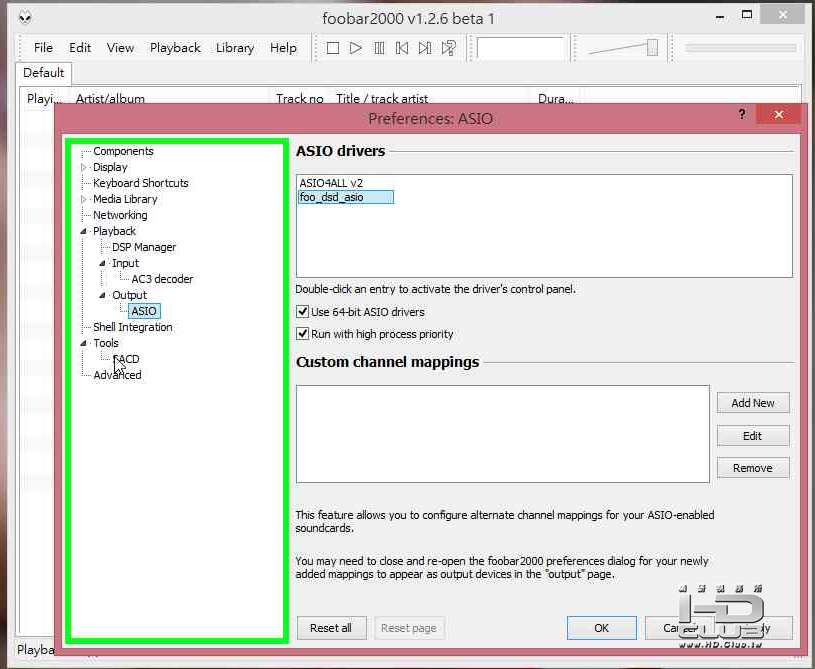The width and height of the screenshot is (815, 669).
Task: Expand the Media Library node arrow
Action: tap(84, 199)
